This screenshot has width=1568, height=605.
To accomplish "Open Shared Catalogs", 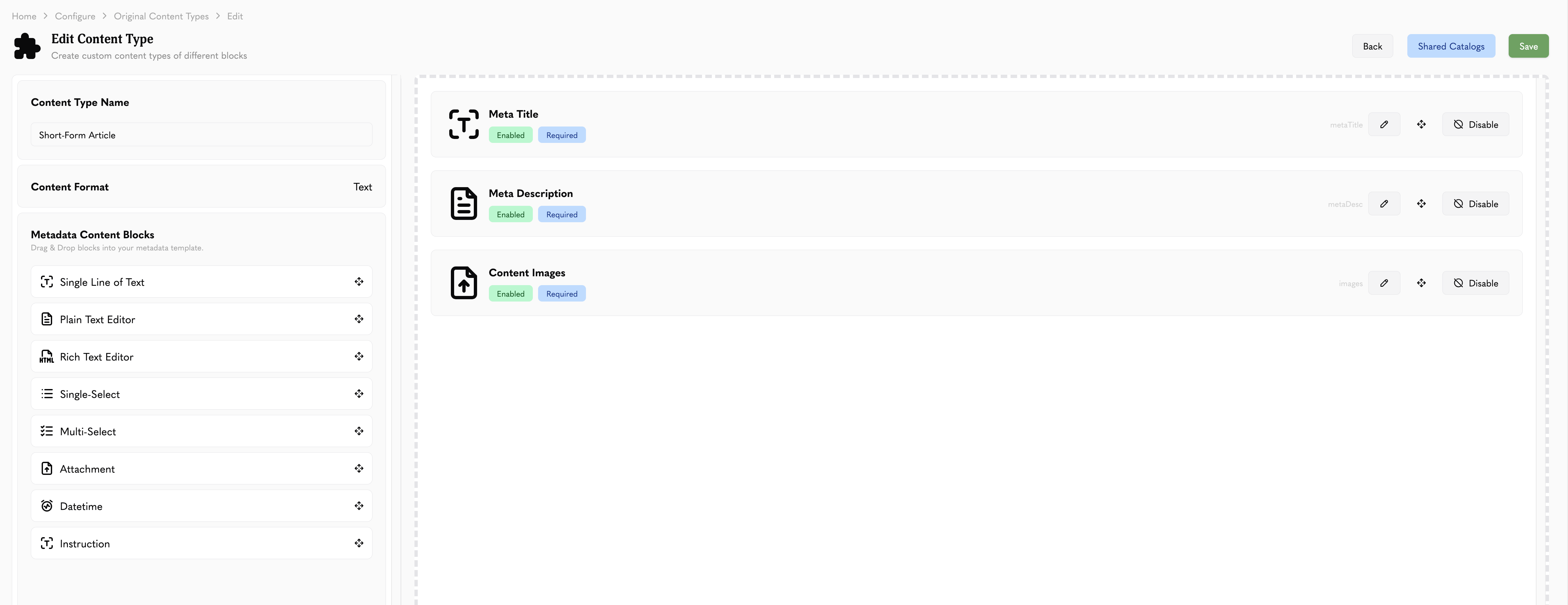I will 1451,46.
